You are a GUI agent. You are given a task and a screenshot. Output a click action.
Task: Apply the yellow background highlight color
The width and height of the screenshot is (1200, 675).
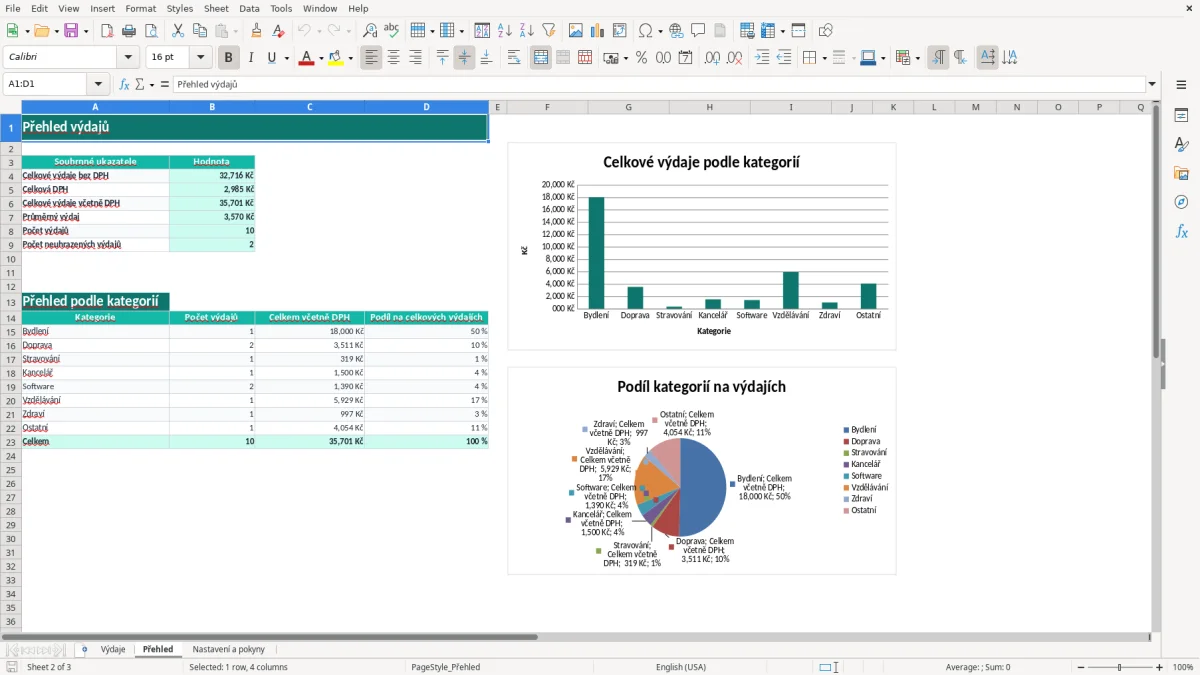pos(336,58)
